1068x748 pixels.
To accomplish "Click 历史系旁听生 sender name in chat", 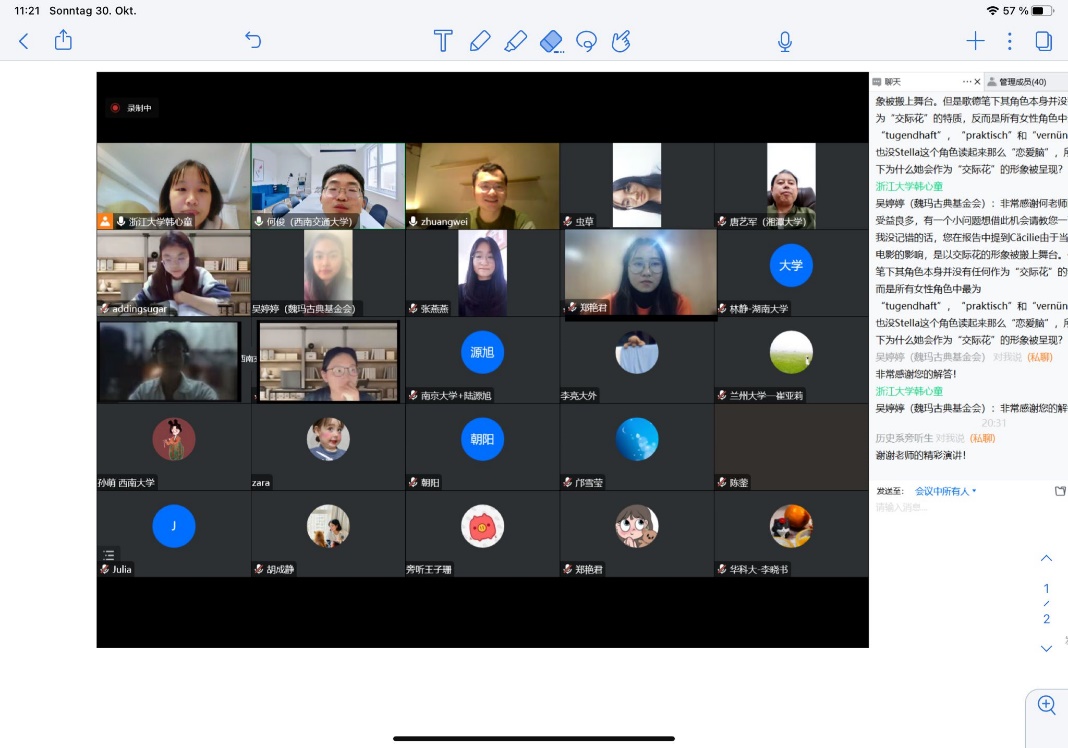I will point(904,438).
